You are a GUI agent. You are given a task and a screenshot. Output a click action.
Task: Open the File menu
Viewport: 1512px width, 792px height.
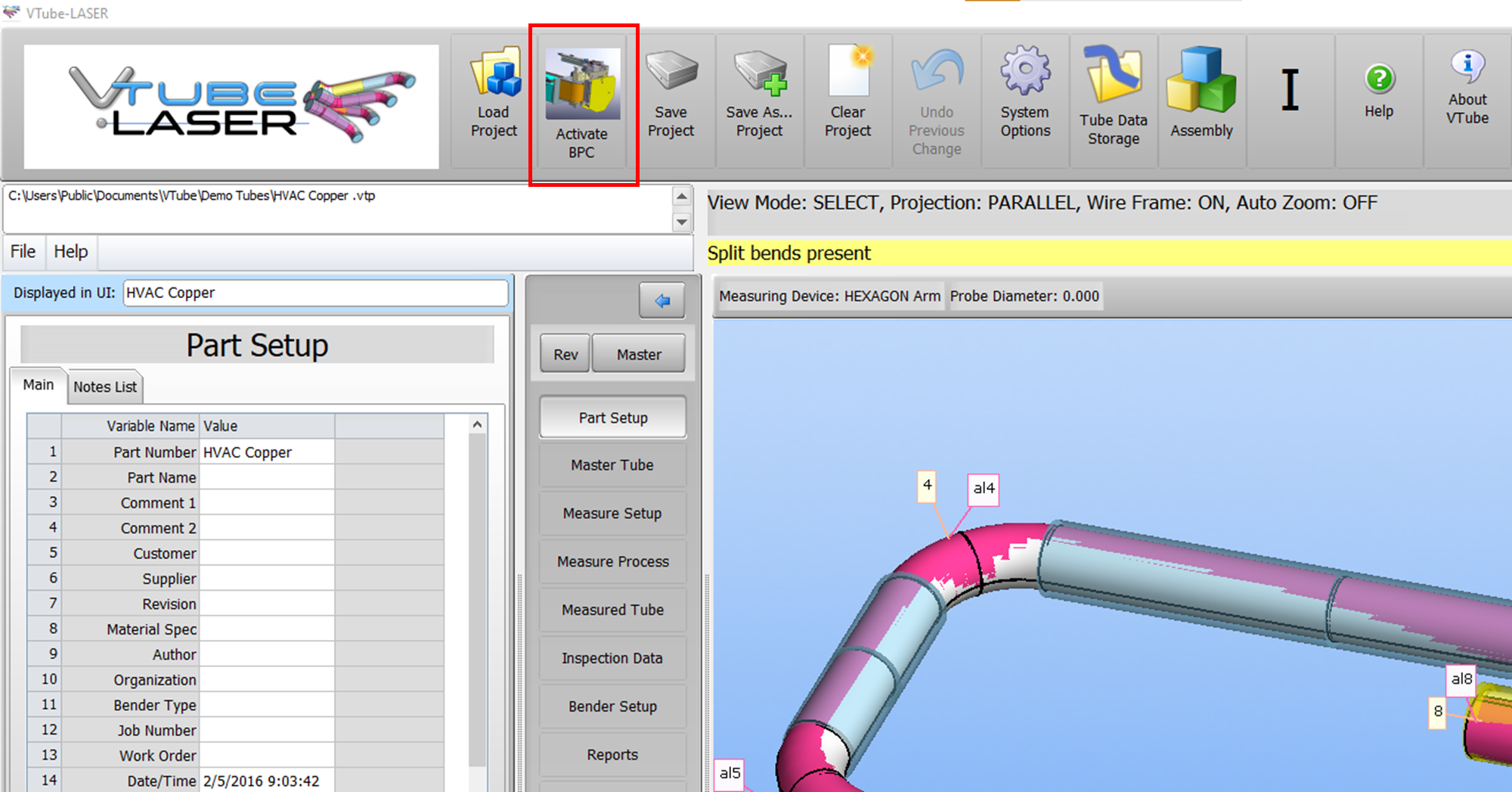[23, 251]
